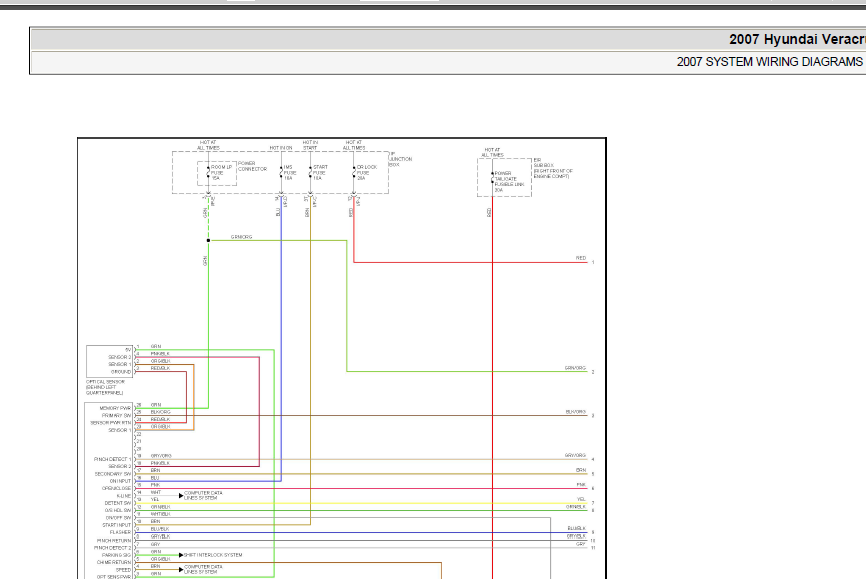Select the DR LOCK FUSE 20A label

pyautogui.click(x=367, y=172)
